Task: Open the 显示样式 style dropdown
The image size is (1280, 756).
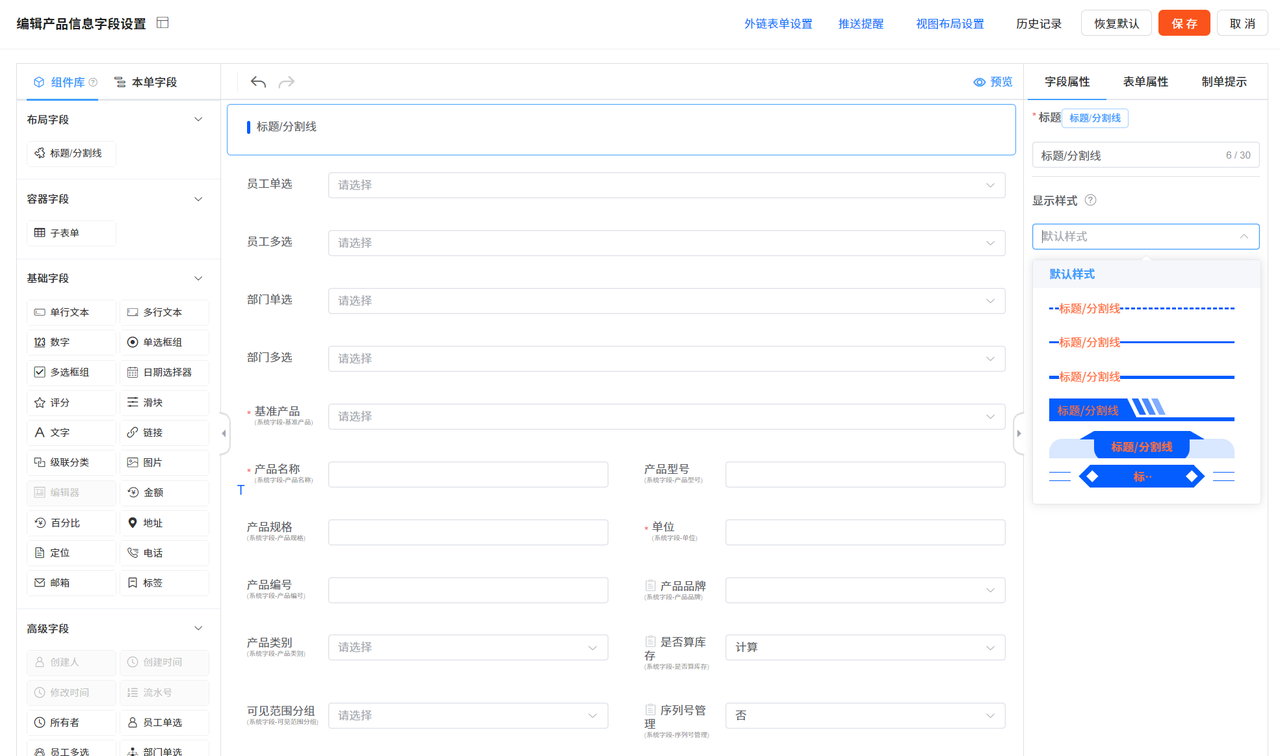Action: [x=1145, y=236]
